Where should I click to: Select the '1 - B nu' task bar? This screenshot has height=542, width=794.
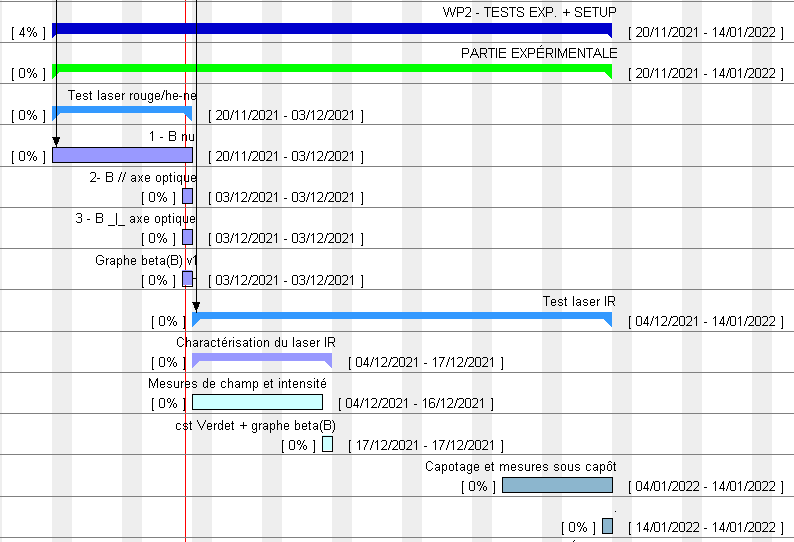point(121,155)
